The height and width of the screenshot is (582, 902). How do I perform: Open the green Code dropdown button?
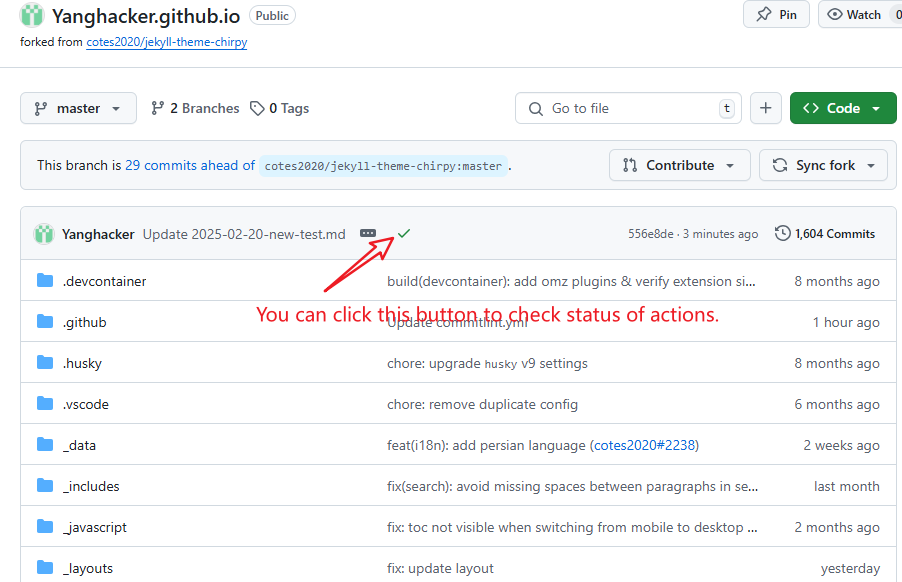(x=843, y=108)
